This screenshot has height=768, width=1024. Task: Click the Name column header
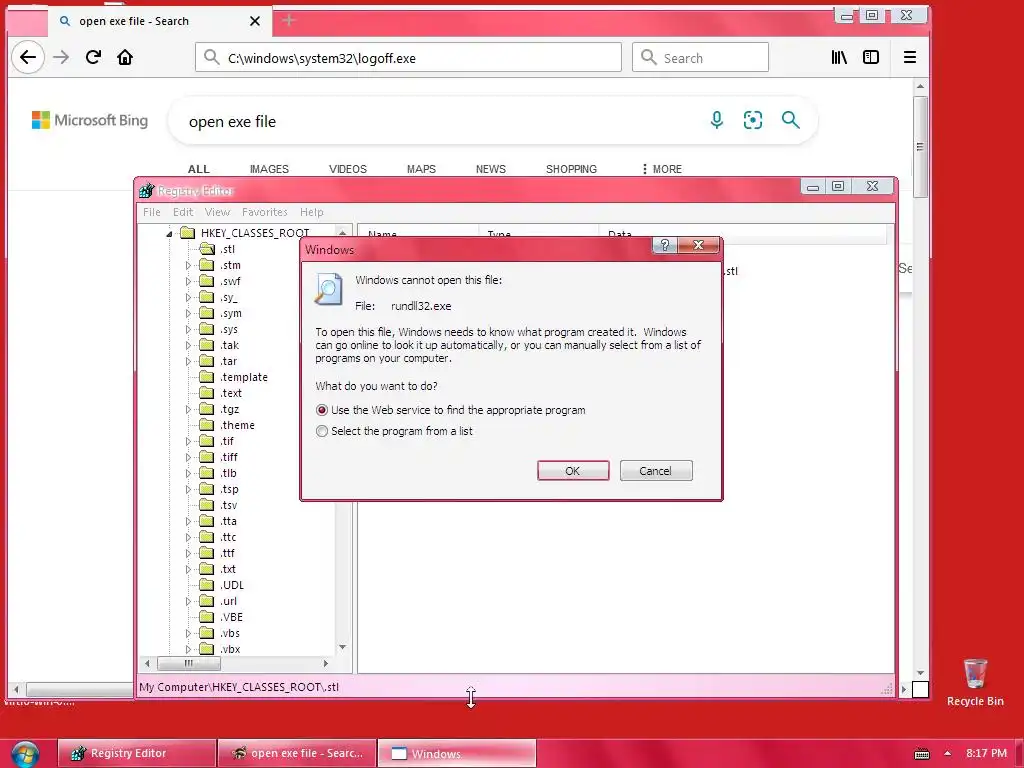tap(418, 234)
